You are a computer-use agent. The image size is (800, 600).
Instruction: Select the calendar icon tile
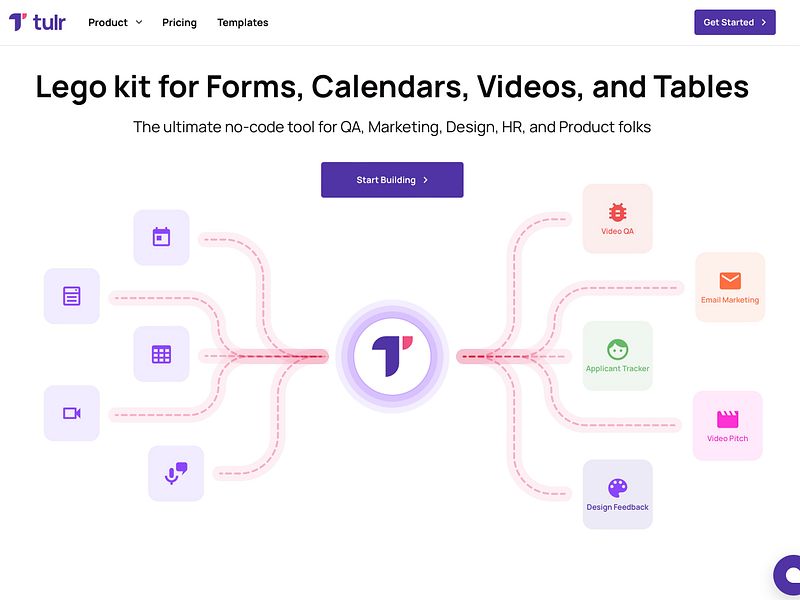pos(161,237)
